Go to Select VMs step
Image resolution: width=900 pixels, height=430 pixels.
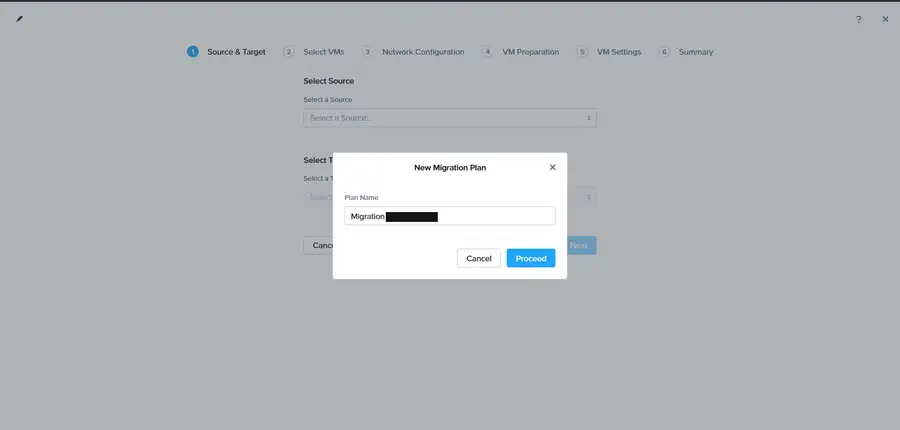click(x=324, y=52)
